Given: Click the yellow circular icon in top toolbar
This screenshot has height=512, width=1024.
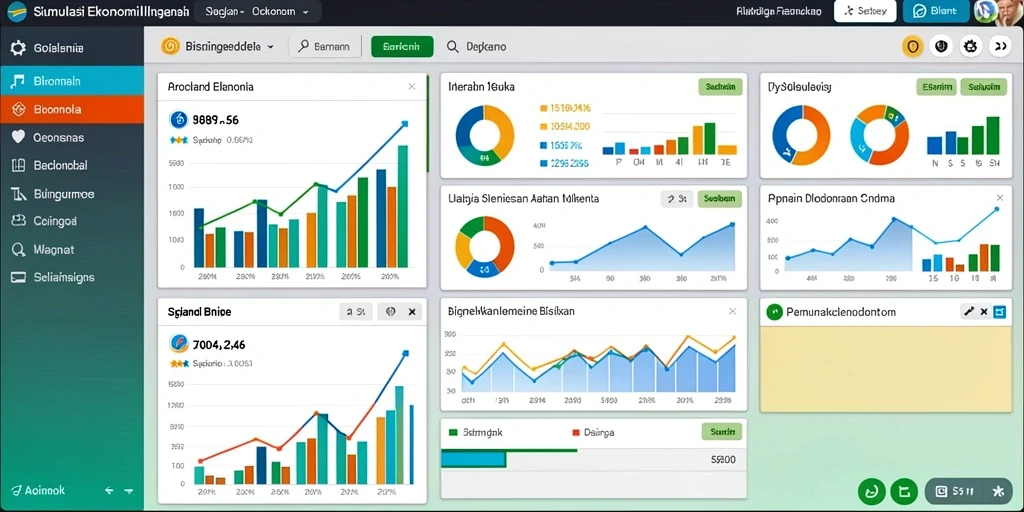Looking at the screenshot, I should (x=912, y=46).
